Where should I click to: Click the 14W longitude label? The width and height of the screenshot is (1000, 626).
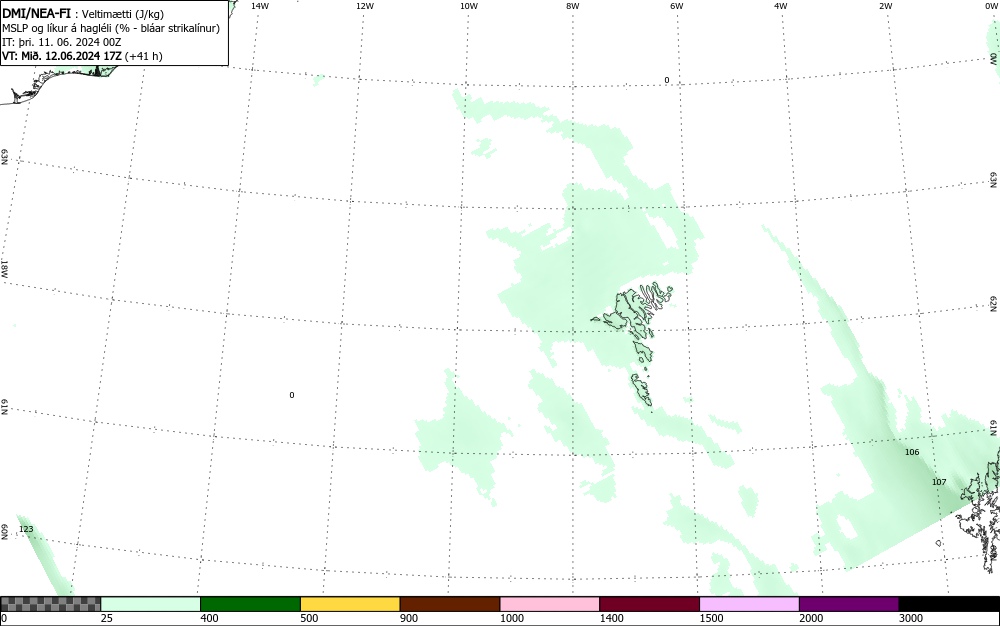pos(260,6)
